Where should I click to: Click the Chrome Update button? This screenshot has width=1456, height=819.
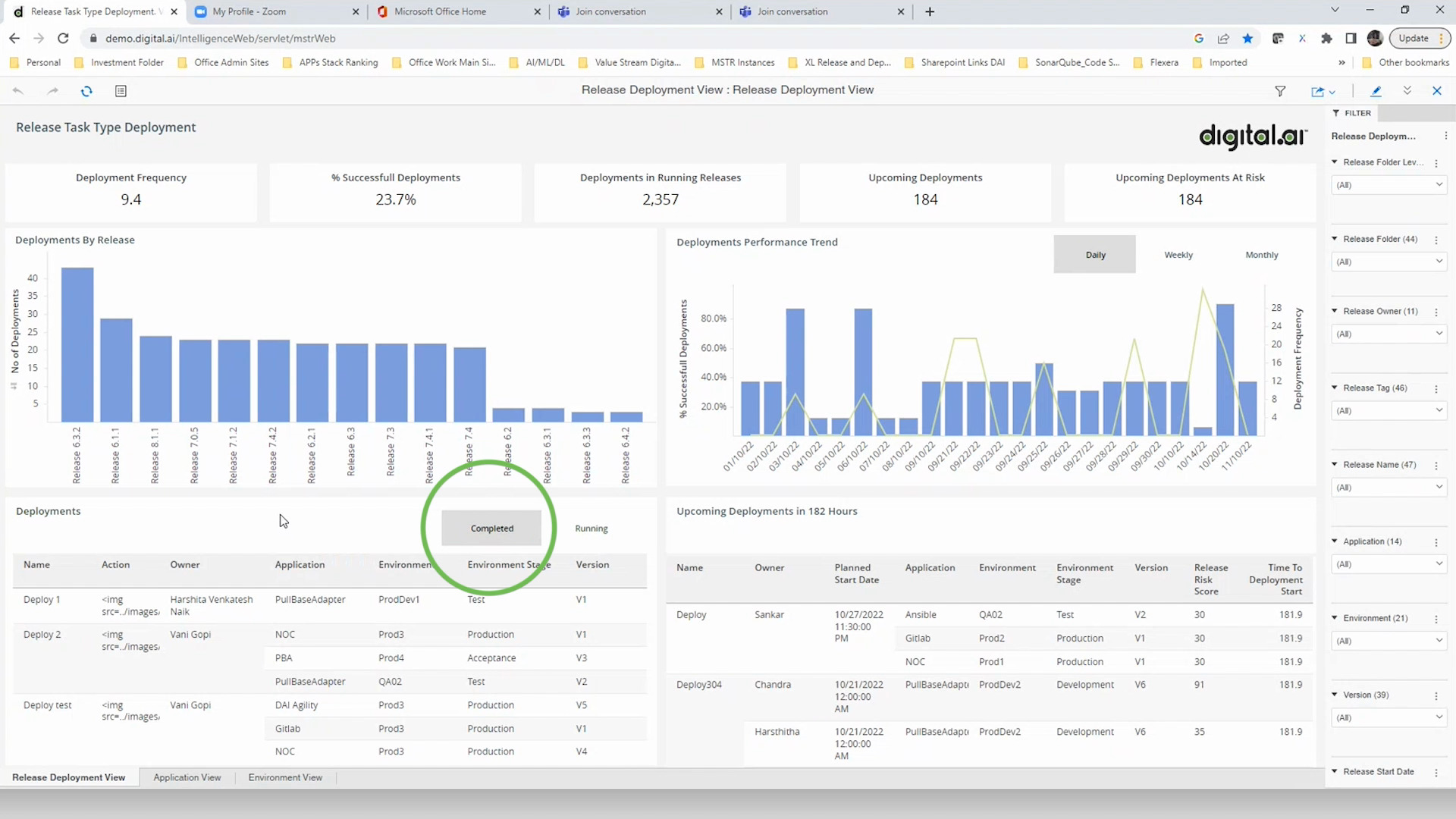click(1414, 39)
